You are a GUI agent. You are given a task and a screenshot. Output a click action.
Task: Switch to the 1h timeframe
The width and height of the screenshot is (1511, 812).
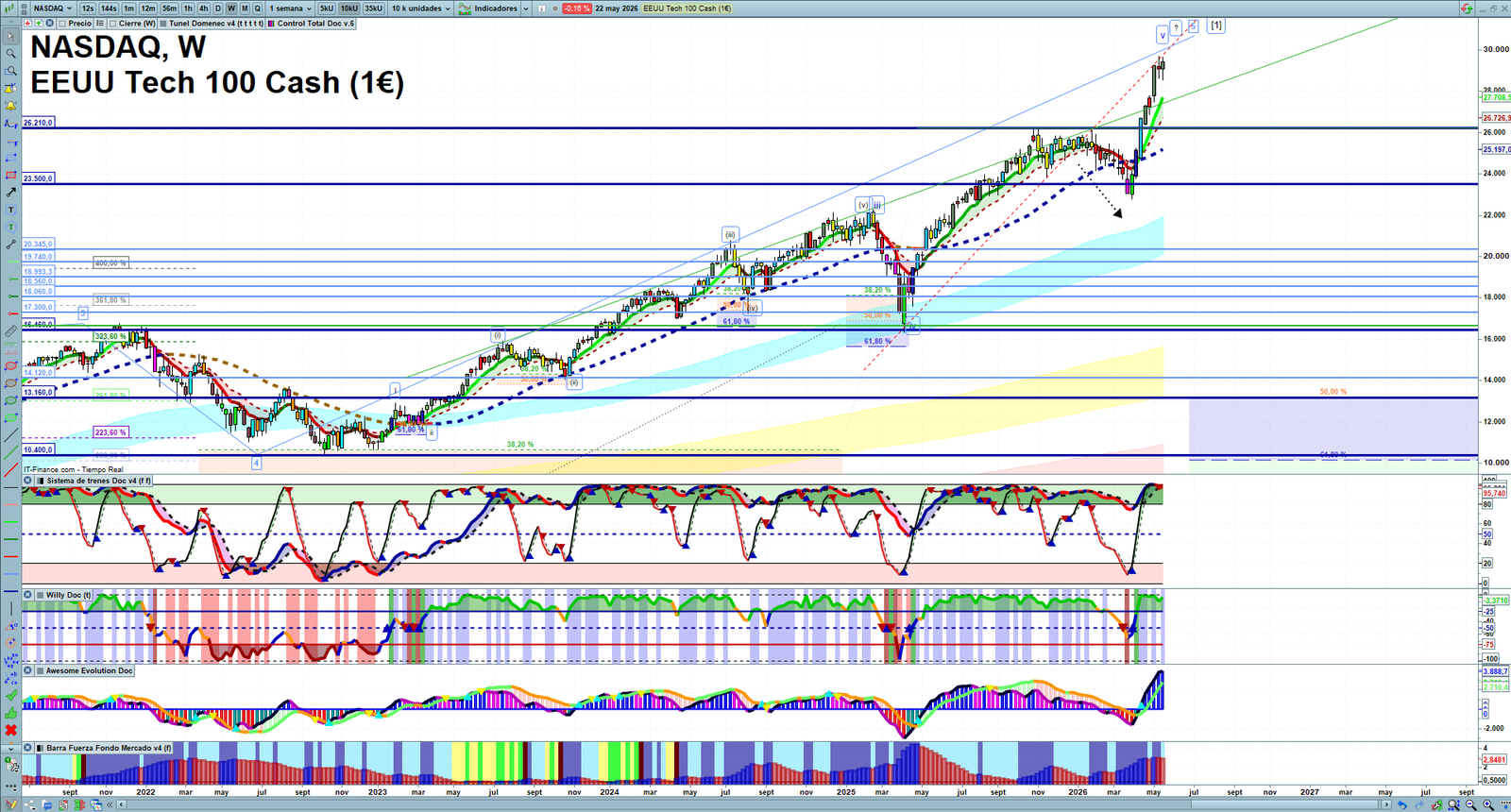click(188, 8)
